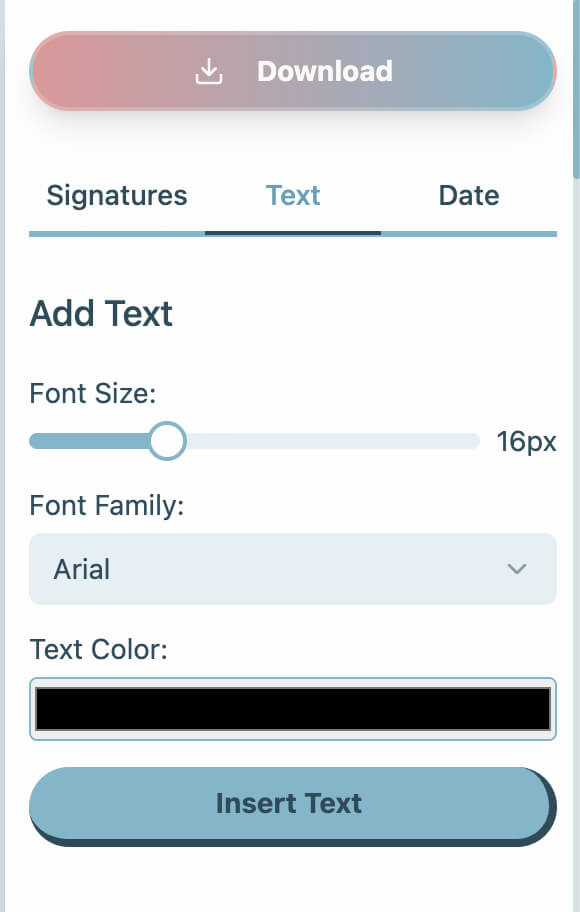
Task: Open the Date tab
Action: [468, 195]
